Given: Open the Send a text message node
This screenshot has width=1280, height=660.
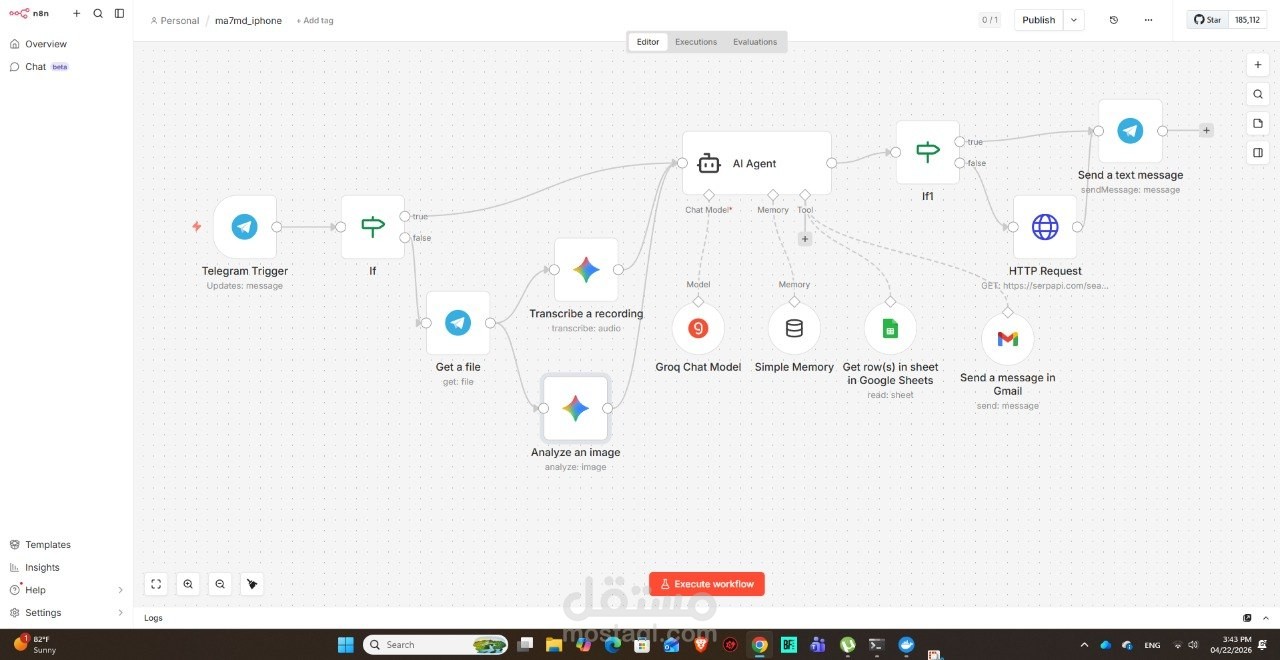Looking at the screenshot, I should point(1130,131).
